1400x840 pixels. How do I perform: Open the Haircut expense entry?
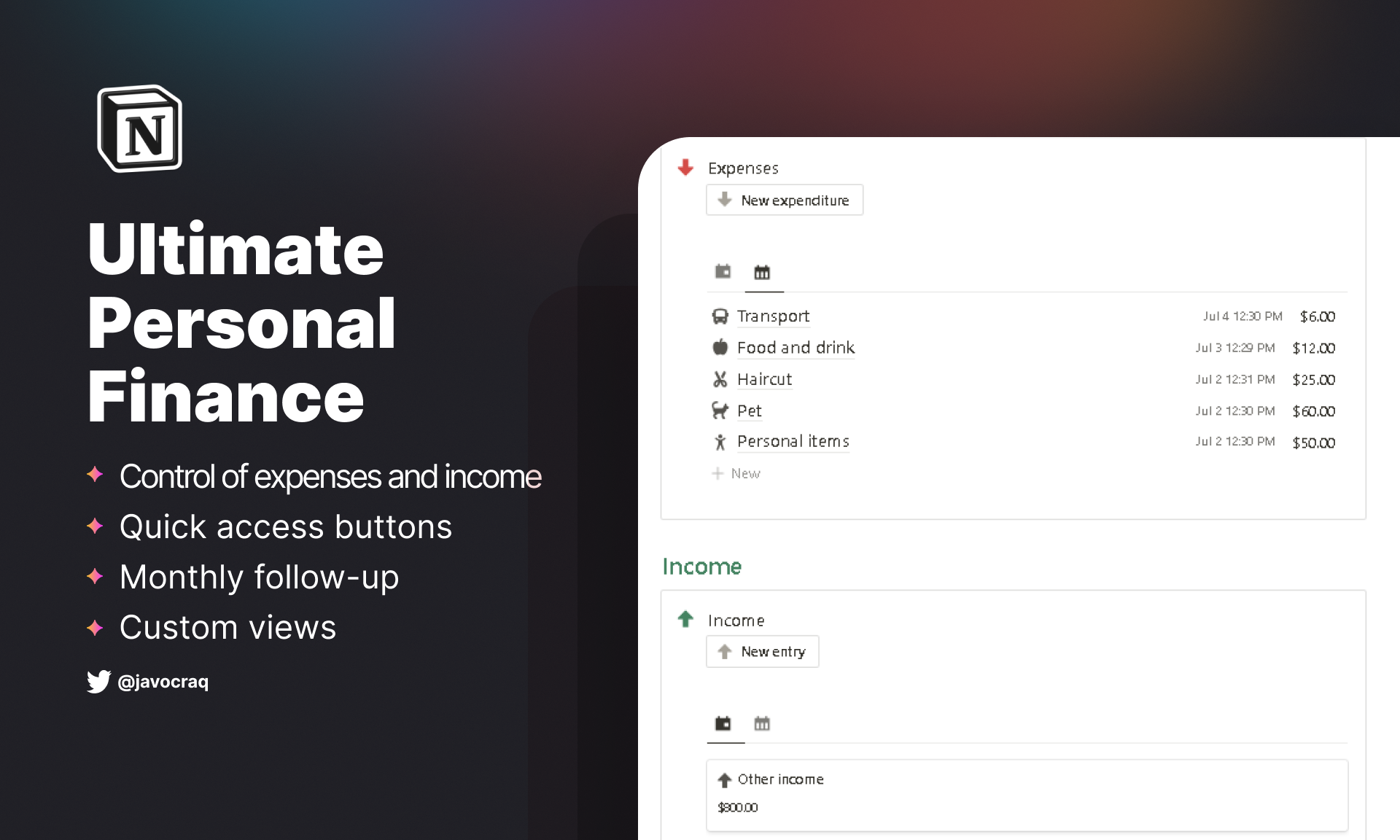tap(764, 379)
